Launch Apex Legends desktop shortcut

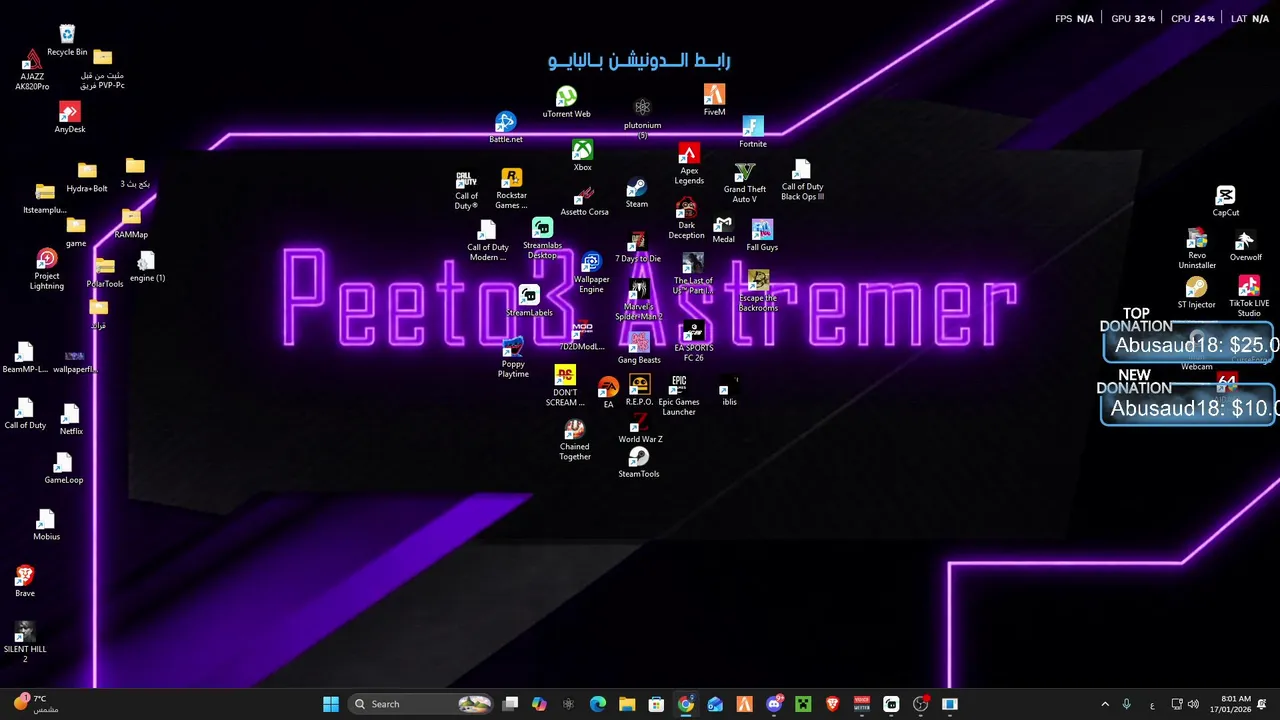coord(689,164)
